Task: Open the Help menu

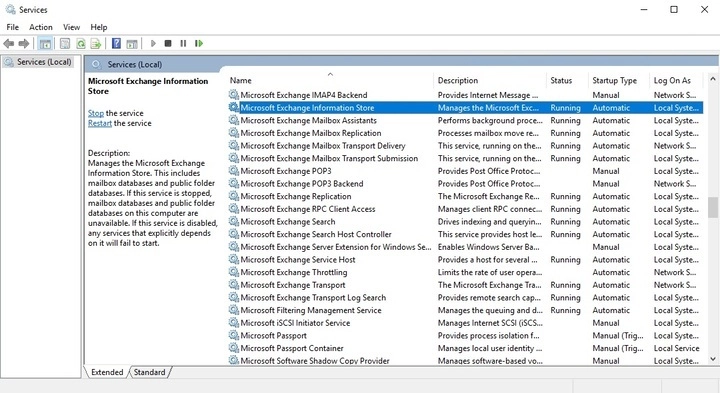Action: click(x=99, y=27)
